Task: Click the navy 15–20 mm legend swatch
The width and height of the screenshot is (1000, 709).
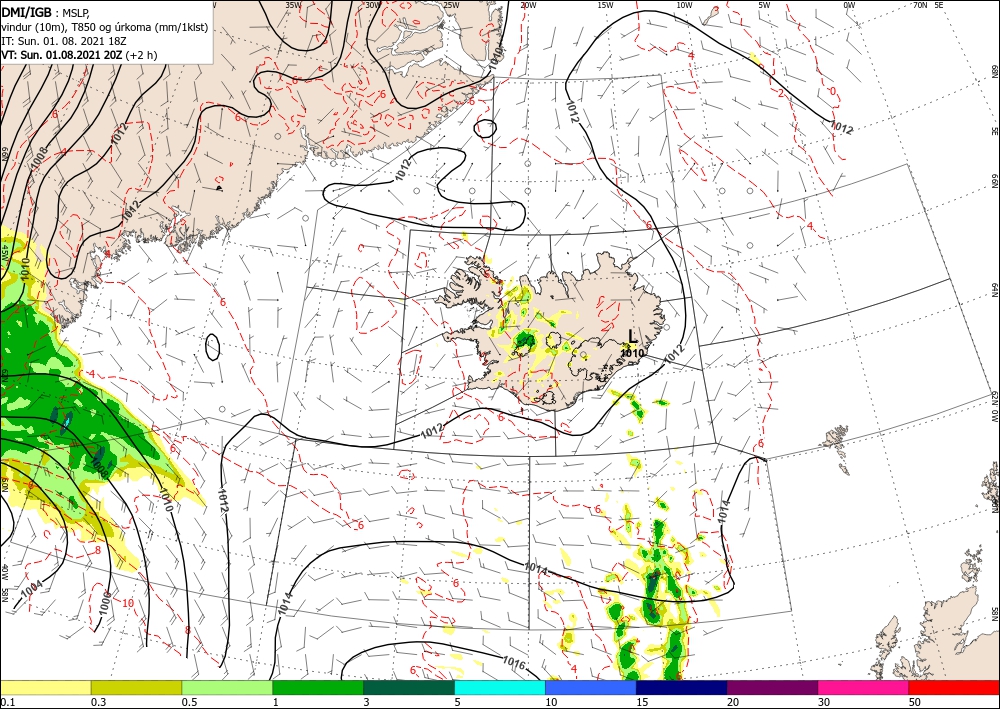Action: click(682, 687)
